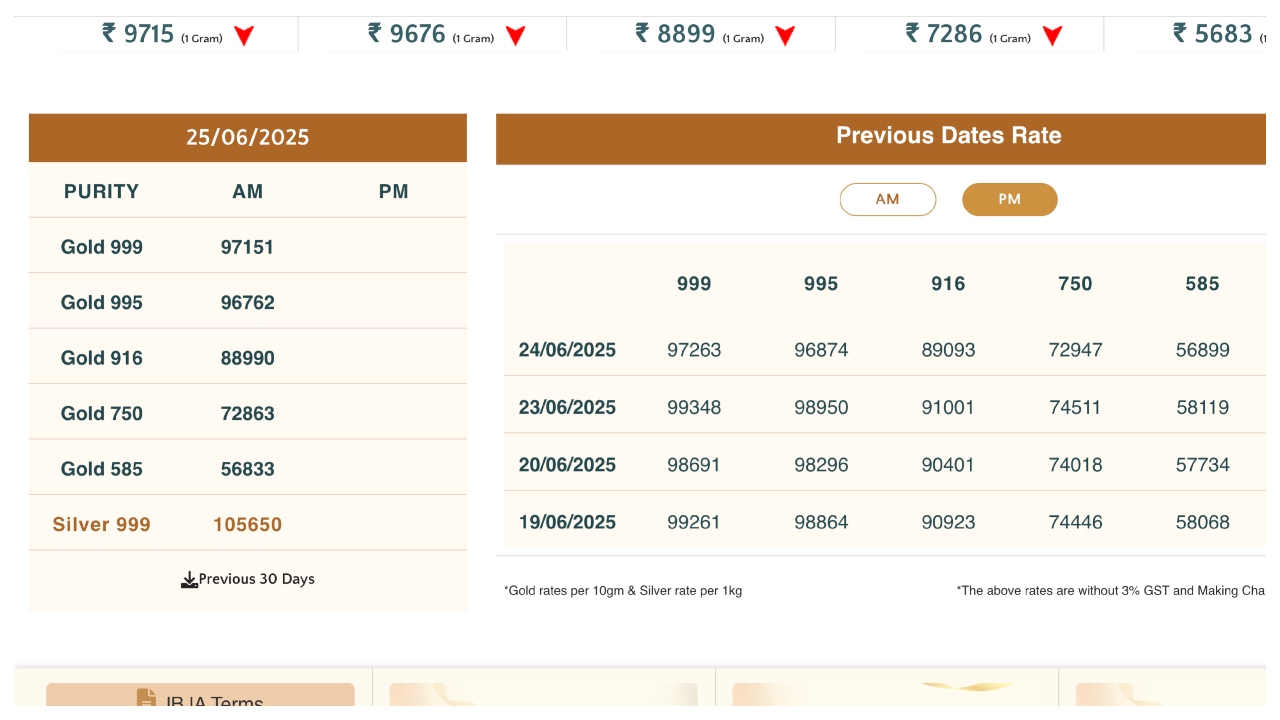This screenshot has height=720, width=1280.
Task: Switch previous rates to AM
Action: point(887,199)
